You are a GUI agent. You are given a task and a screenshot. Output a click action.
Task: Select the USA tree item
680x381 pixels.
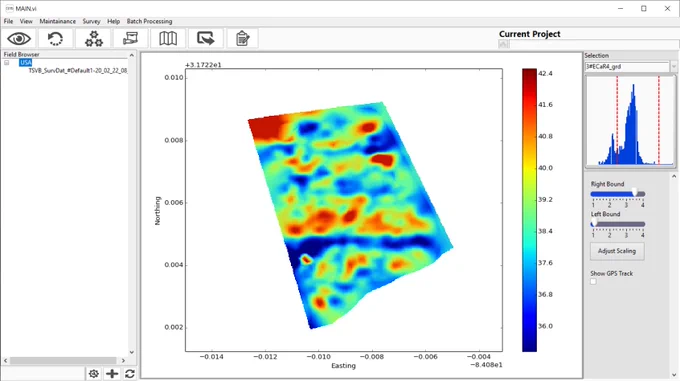pos(26,63)
